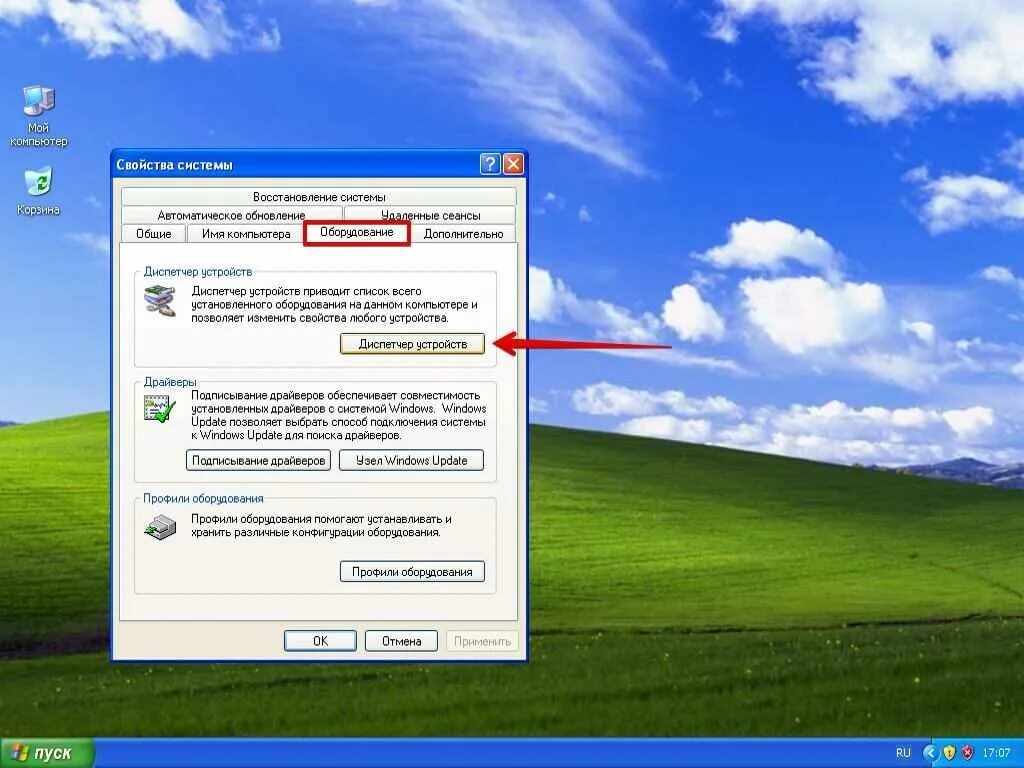
Task: Open the Пуск start menu
Action: click(47, 753)
